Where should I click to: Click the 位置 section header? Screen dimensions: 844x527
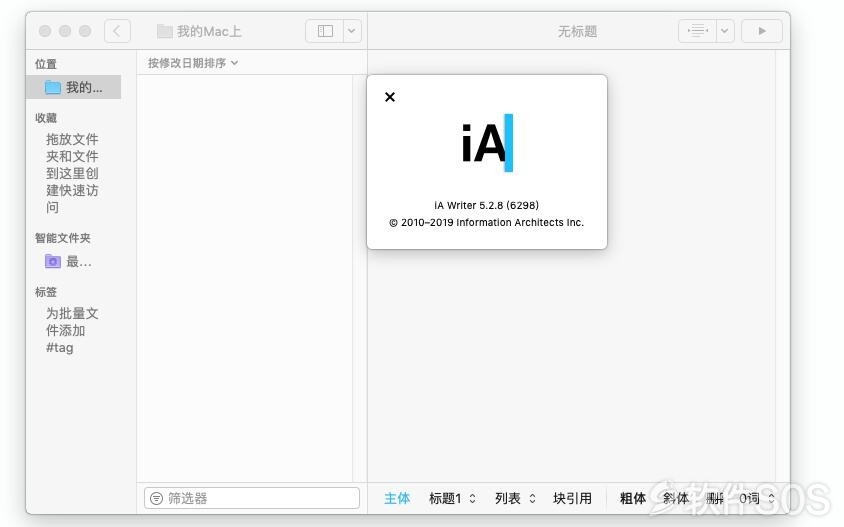pyautogui.click(x=46, y=64)
